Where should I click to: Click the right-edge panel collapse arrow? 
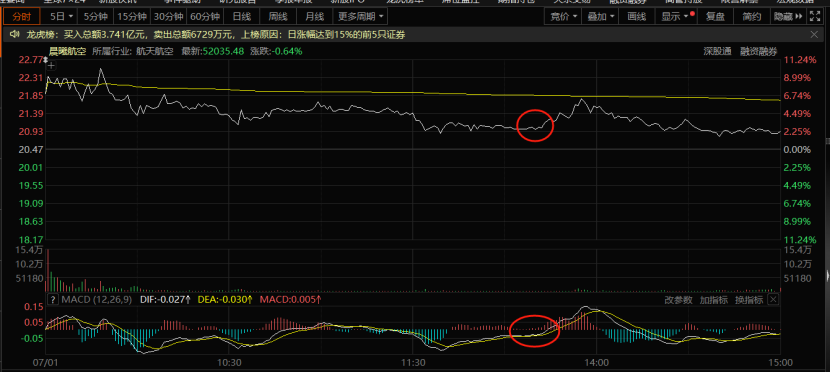pyautogui.click(x=827, y=276)
